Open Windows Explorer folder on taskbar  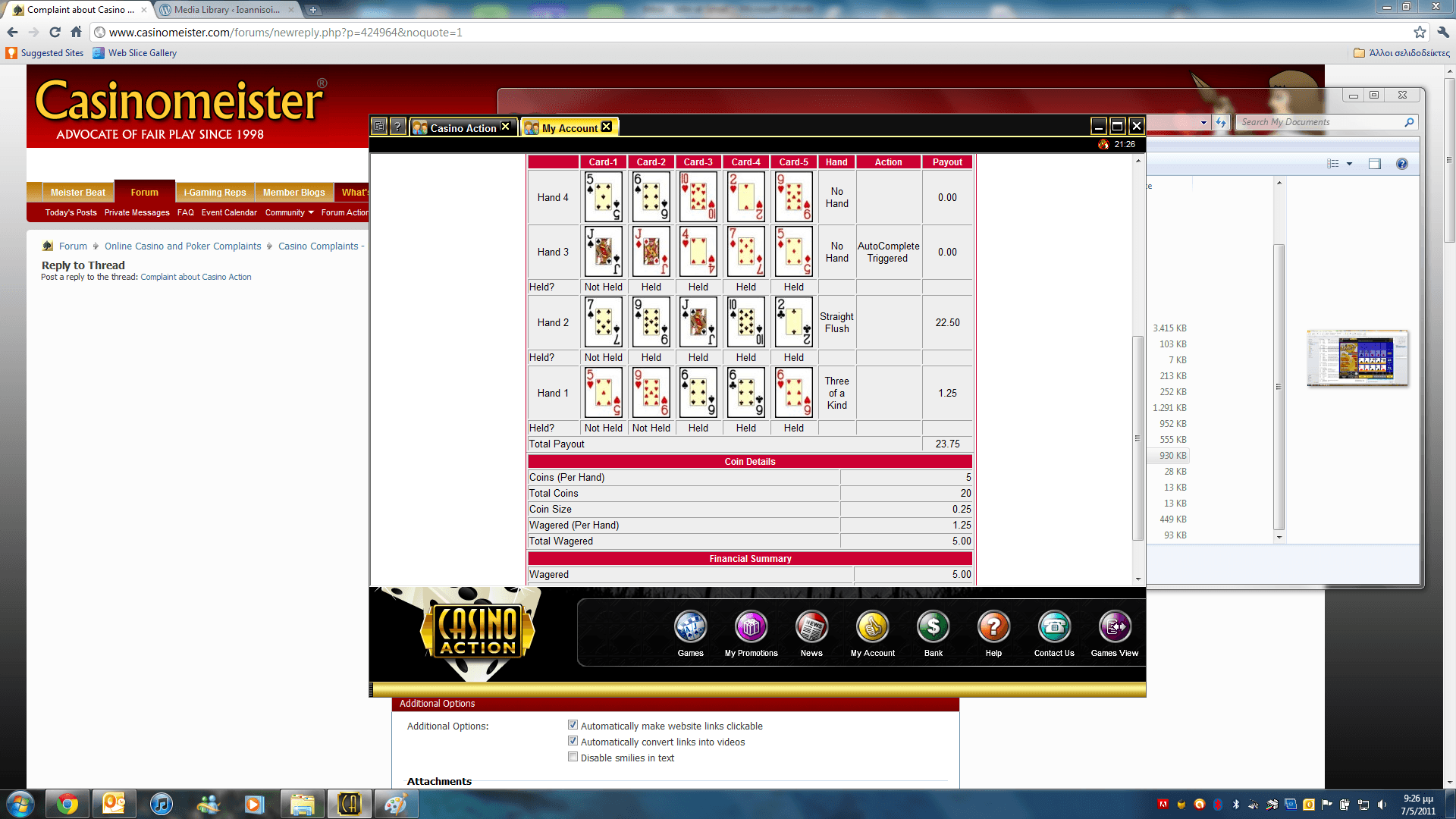(x=302, y=804)
